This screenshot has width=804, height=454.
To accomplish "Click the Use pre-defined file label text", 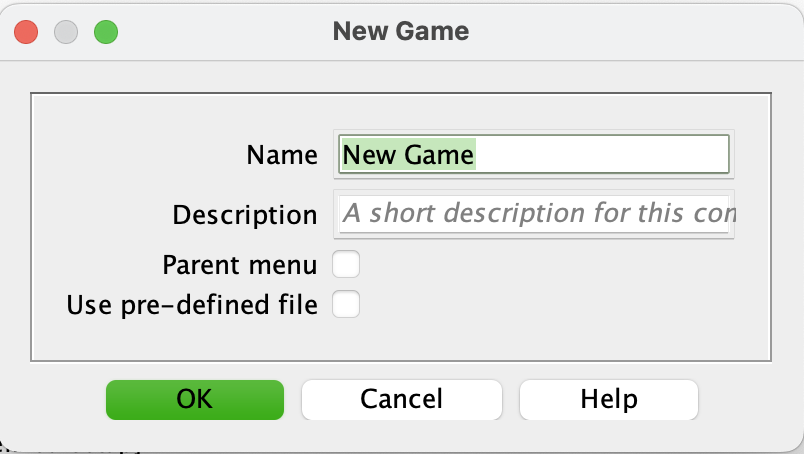I will point(192,305).
